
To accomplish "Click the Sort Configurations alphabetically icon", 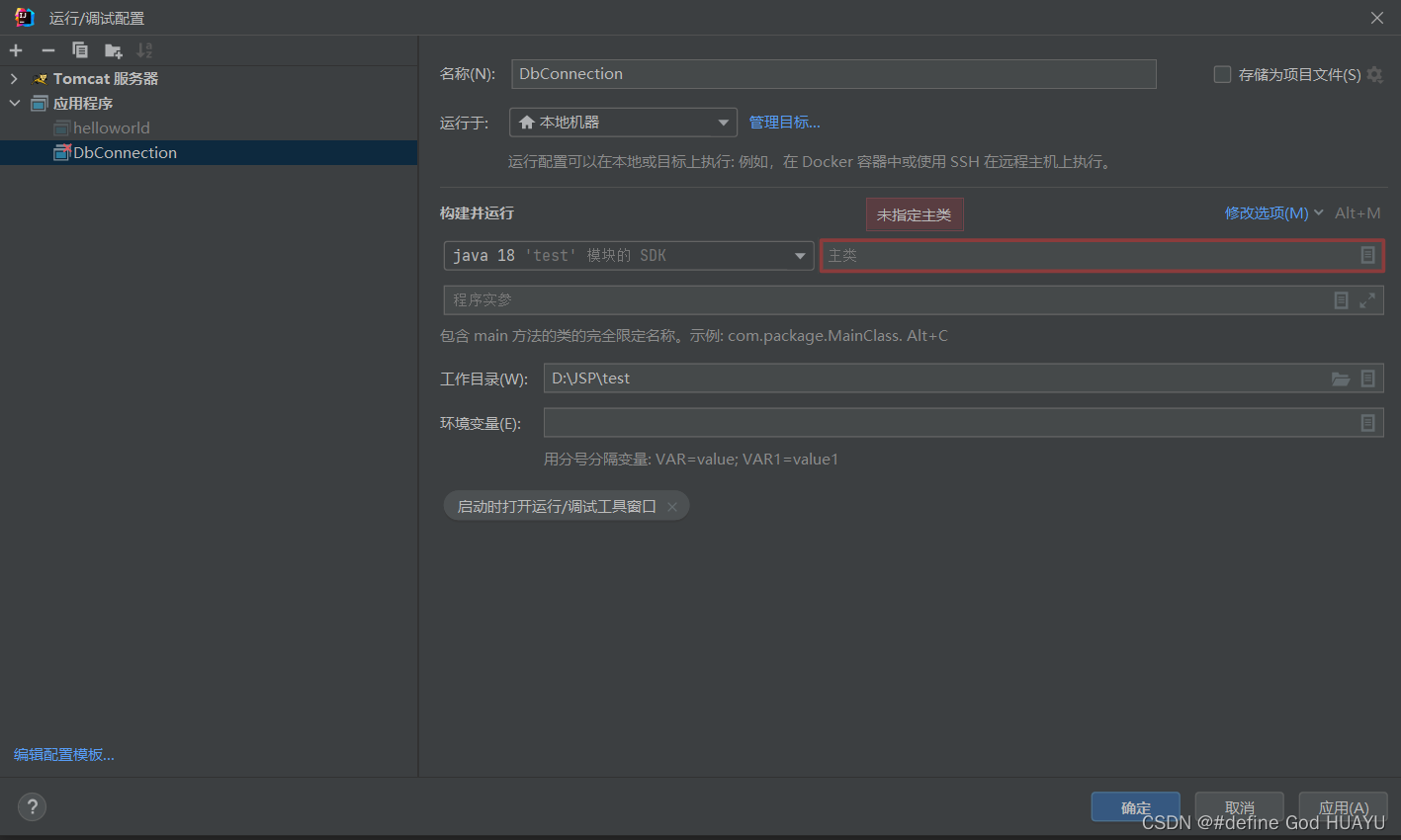I will tap(144, 50).
